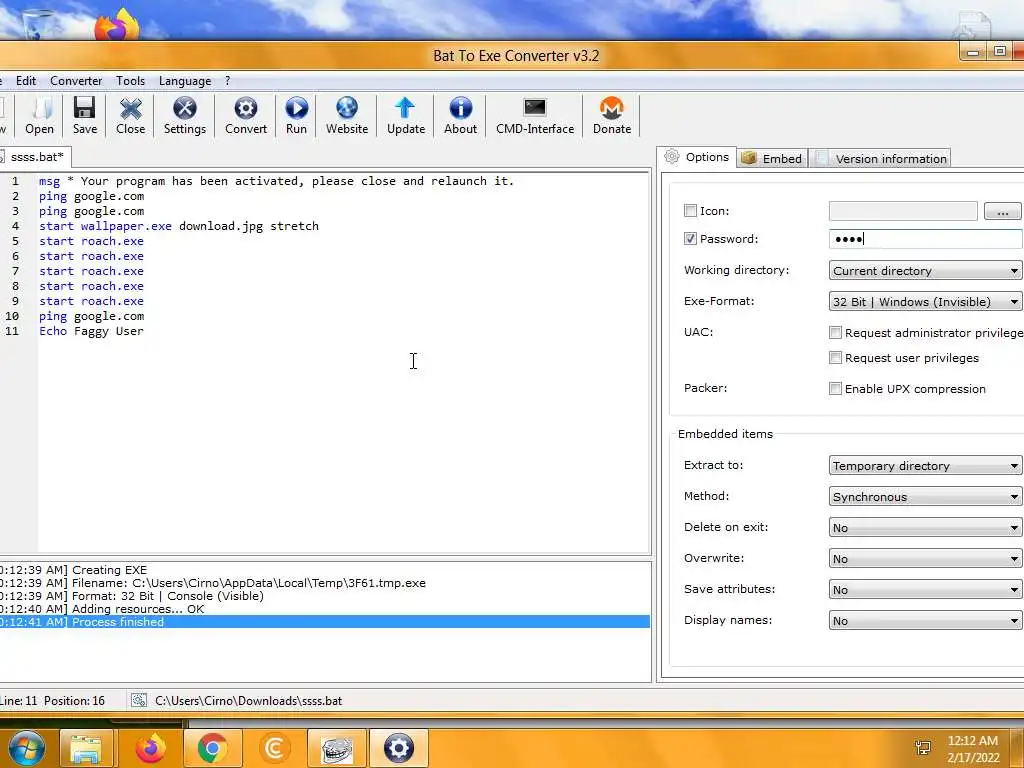Open the Website toolbar icon

(347, 116)
